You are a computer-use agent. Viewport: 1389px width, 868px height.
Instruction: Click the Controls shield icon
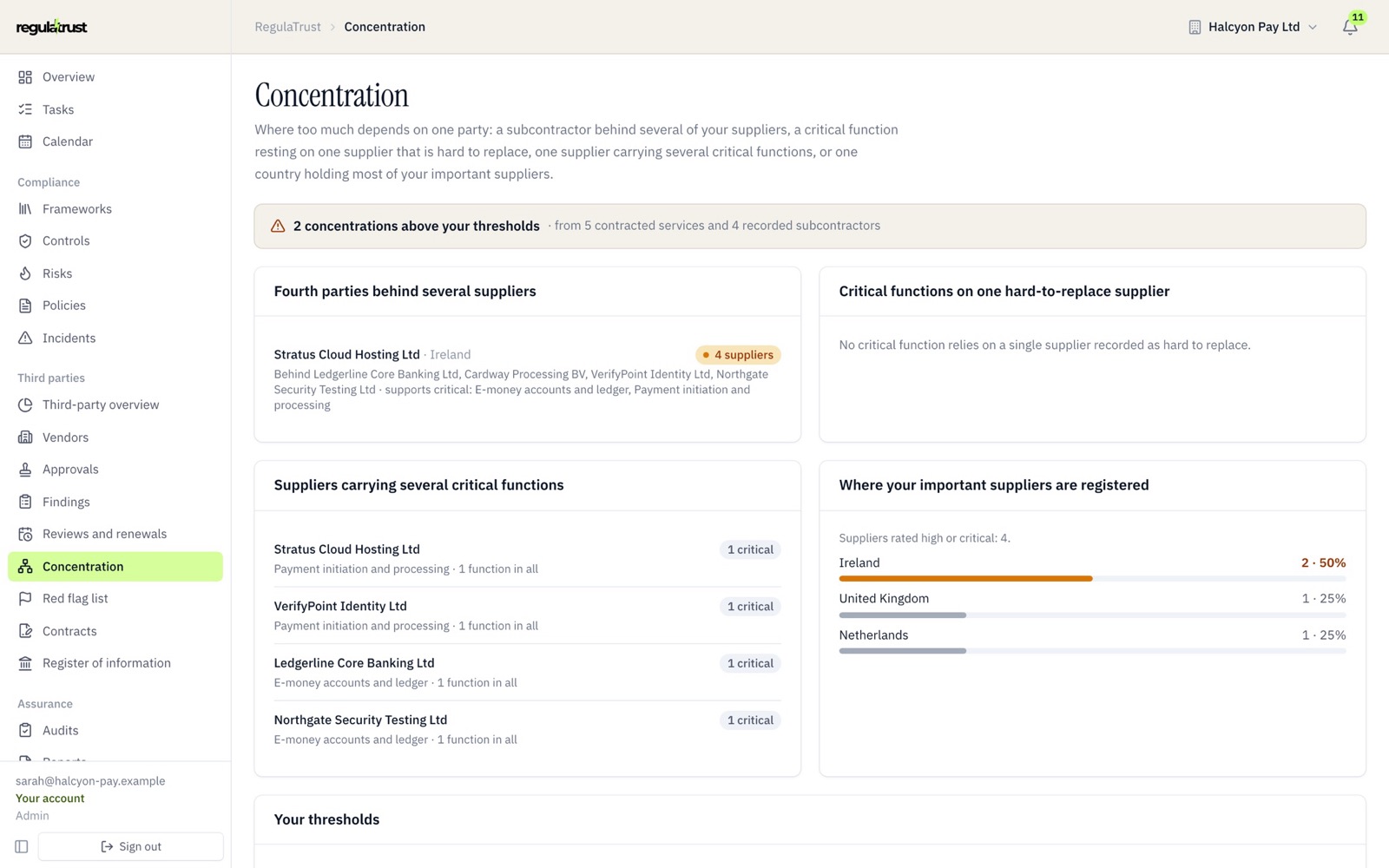pos(25,241)
